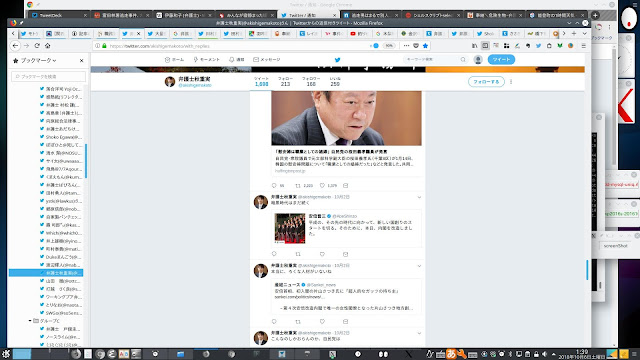Open the 通知 item in Twitter navigation

tap(237, 60)
